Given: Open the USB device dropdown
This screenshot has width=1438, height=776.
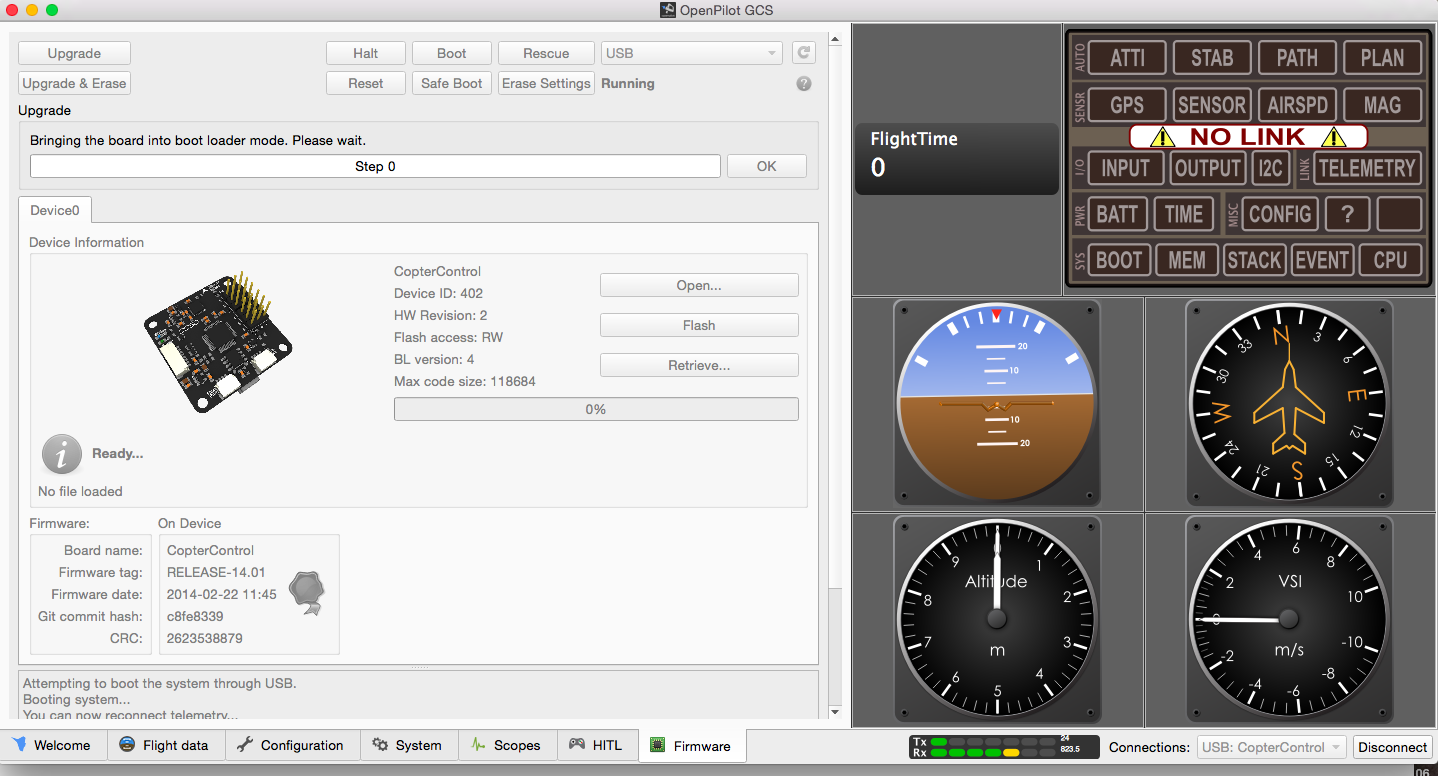Looking at the screenshot, I should pos(692,53).
